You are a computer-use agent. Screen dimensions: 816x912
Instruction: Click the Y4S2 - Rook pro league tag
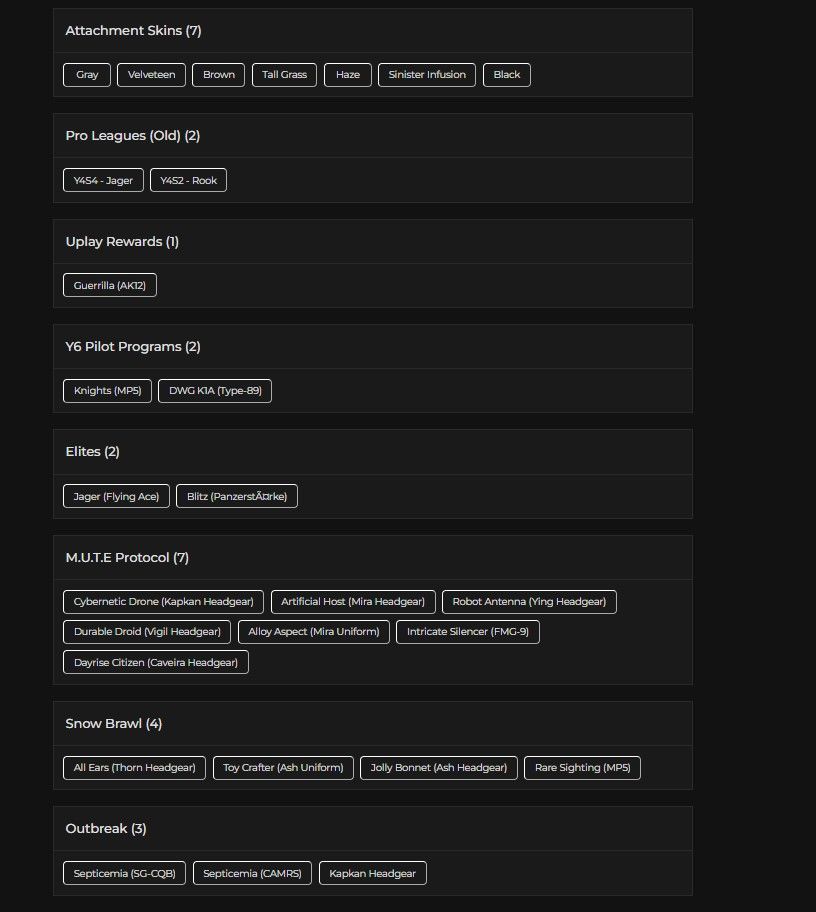[x=188, y=180]
